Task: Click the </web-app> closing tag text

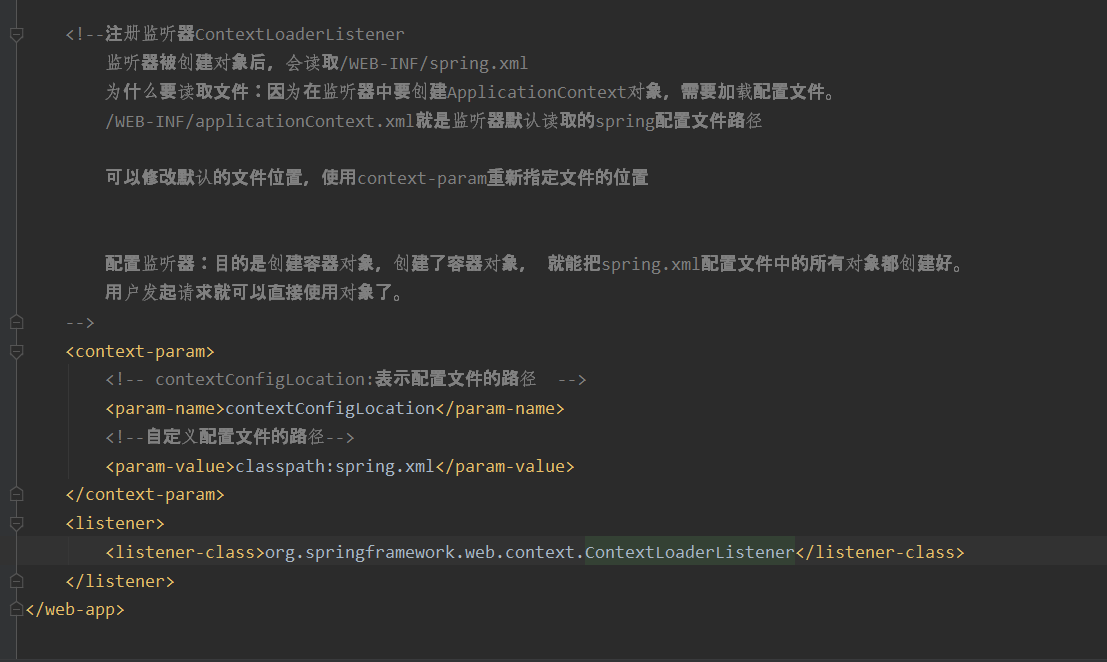Action: tap(75, 609)
